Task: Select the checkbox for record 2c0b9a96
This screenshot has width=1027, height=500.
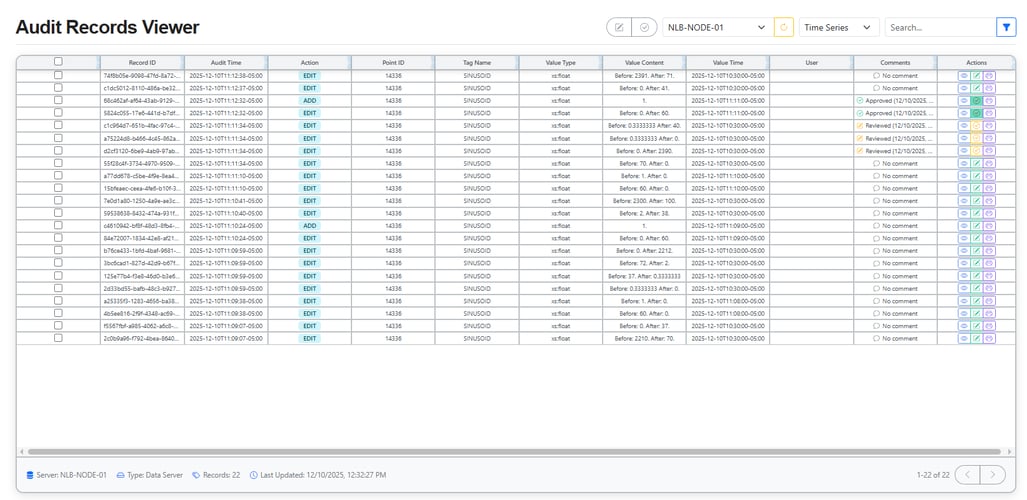Action: [58, 339]
